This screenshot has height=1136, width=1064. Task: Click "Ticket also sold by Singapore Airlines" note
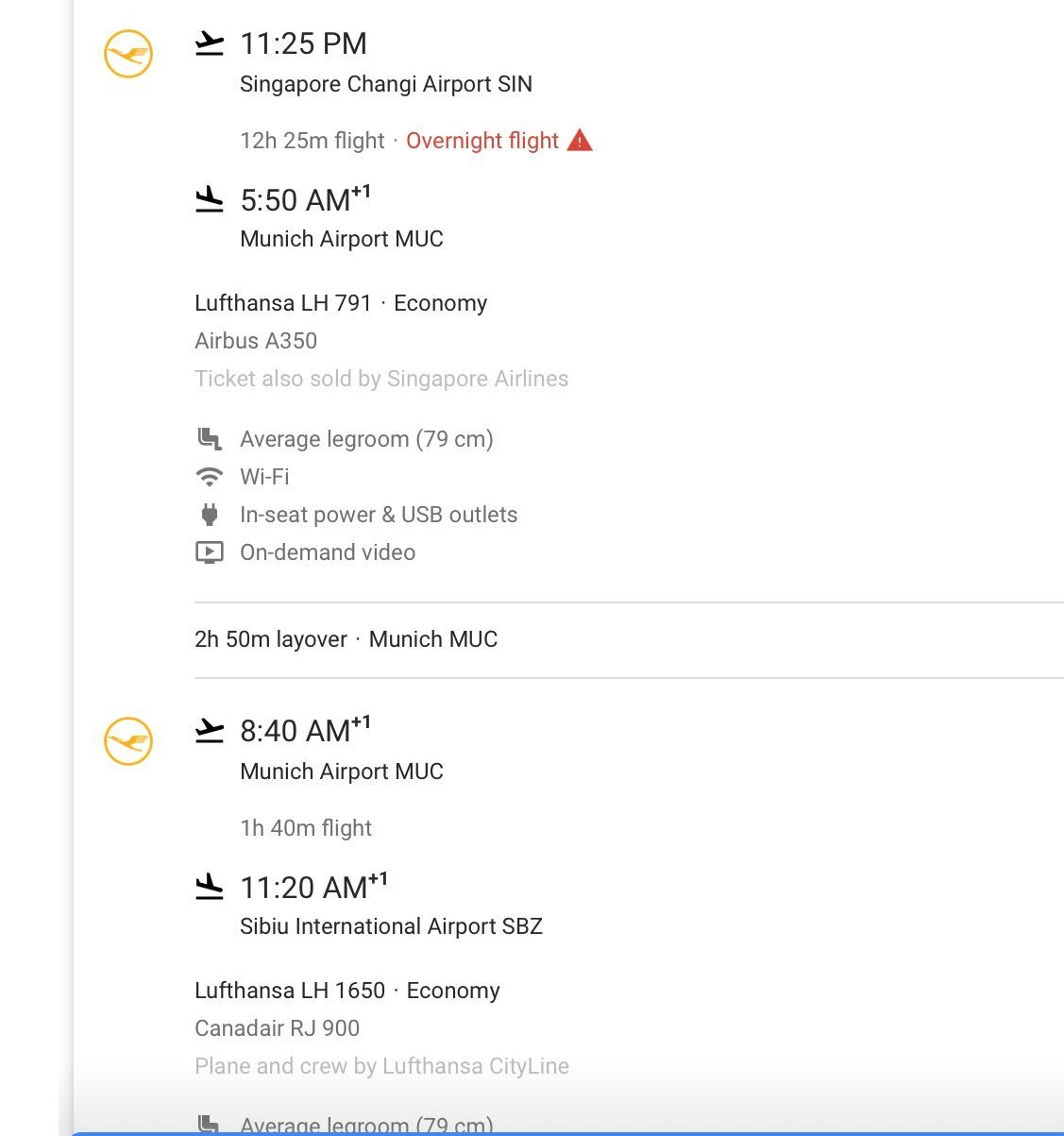[x=381, y=379]
